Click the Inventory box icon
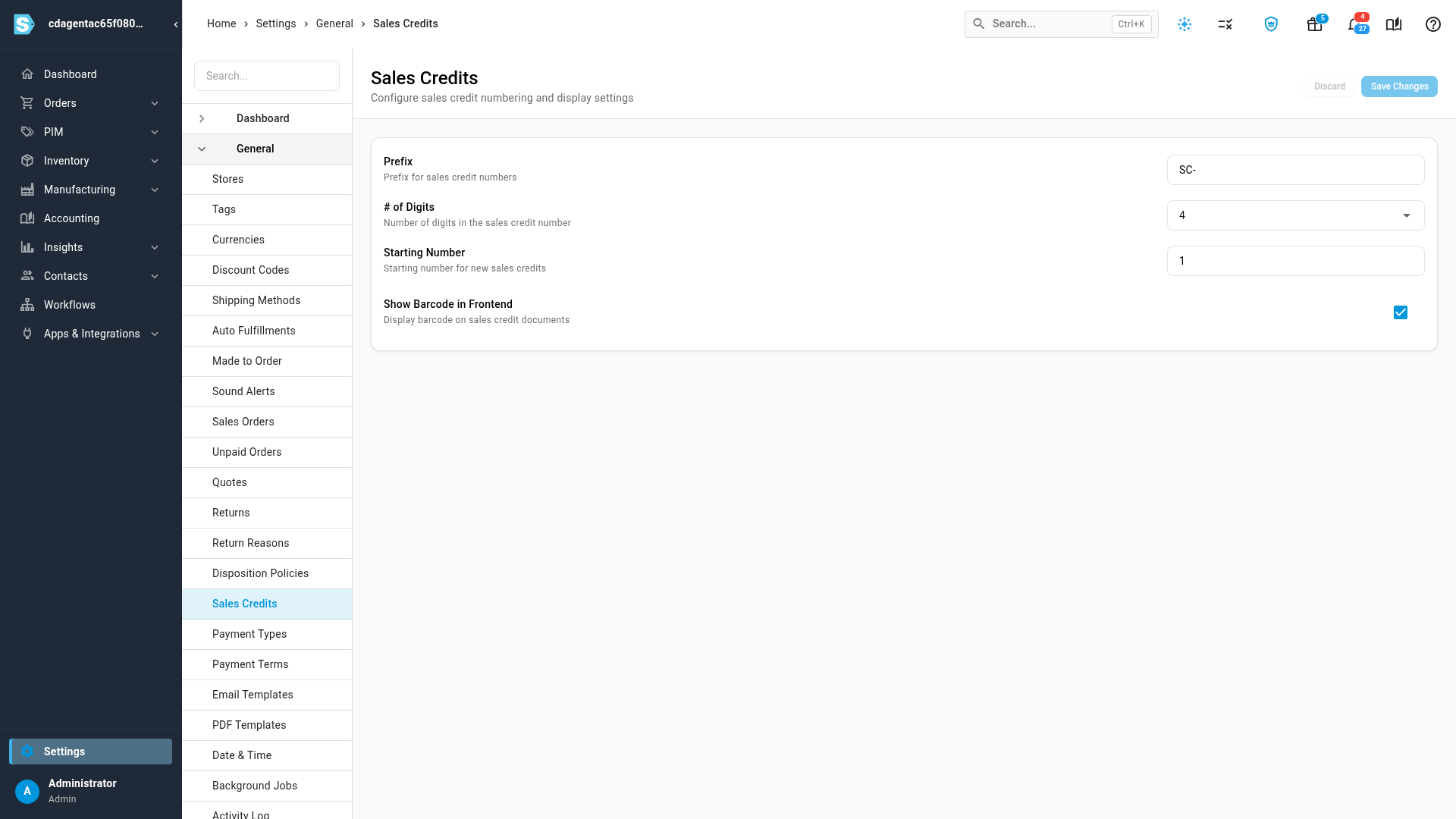Image resolution: width=1456 pixels, height=819 pixels. click(27, 161)
